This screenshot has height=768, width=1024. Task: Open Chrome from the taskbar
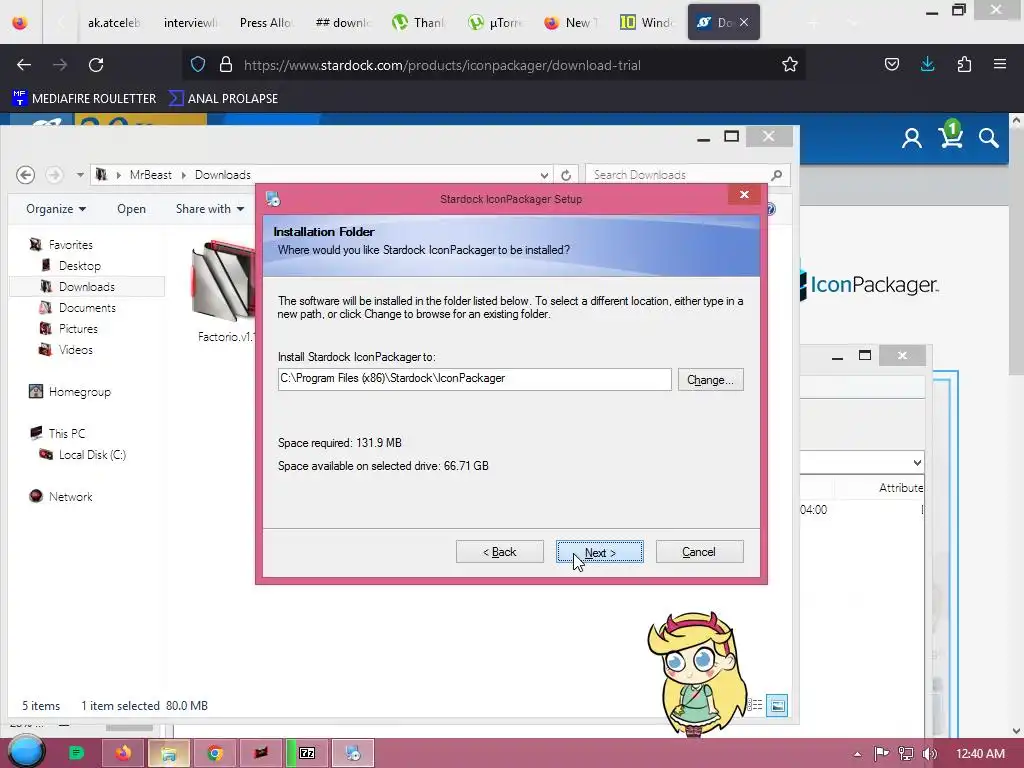pyautogui.click(x=214, y=753)
